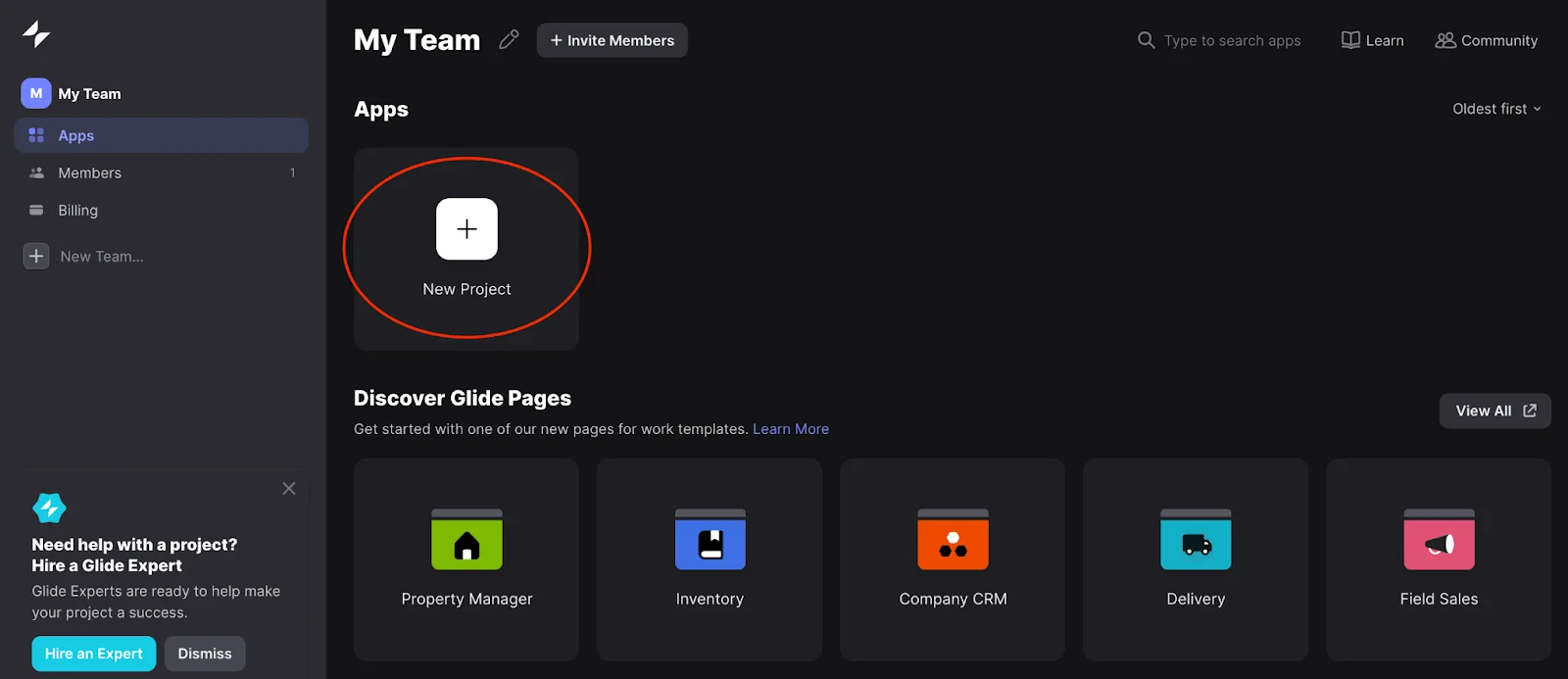The height and width of the screenshot is (679, 1568).
Task: Click the New Project label
Action: click(466, 289)
